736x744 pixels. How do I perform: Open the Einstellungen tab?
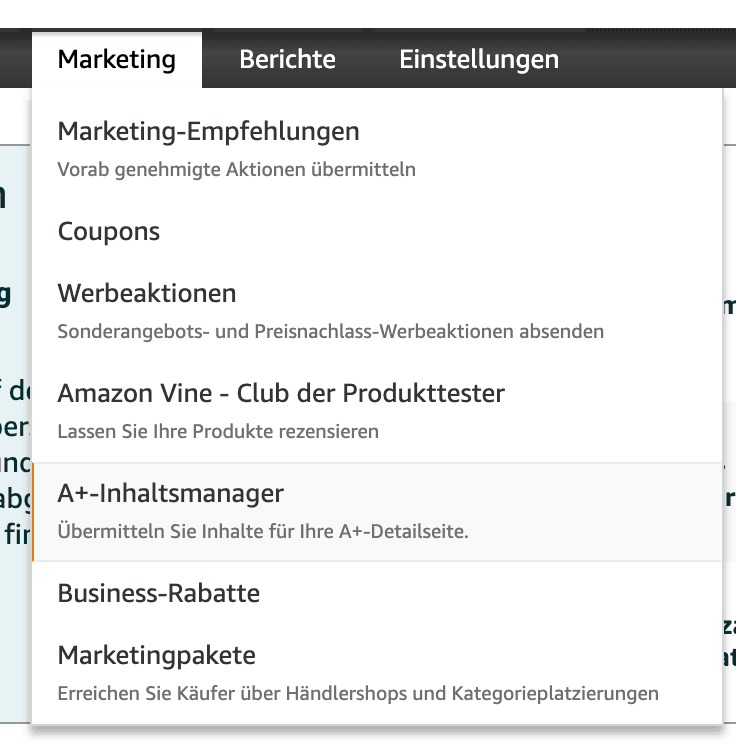click(479, 60)
